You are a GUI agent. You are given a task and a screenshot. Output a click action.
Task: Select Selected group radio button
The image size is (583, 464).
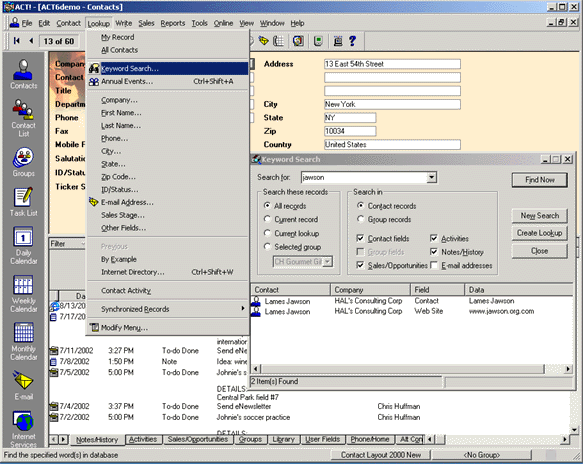pos(267,246)
